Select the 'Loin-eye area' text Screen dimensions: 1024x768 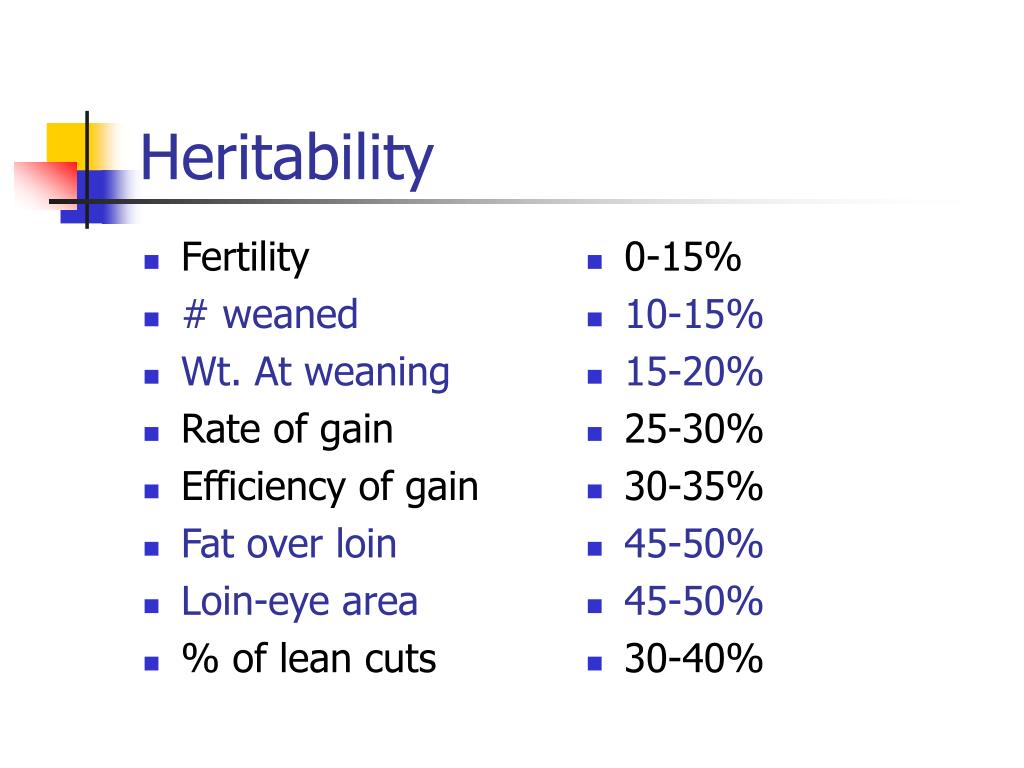[299, 603]
